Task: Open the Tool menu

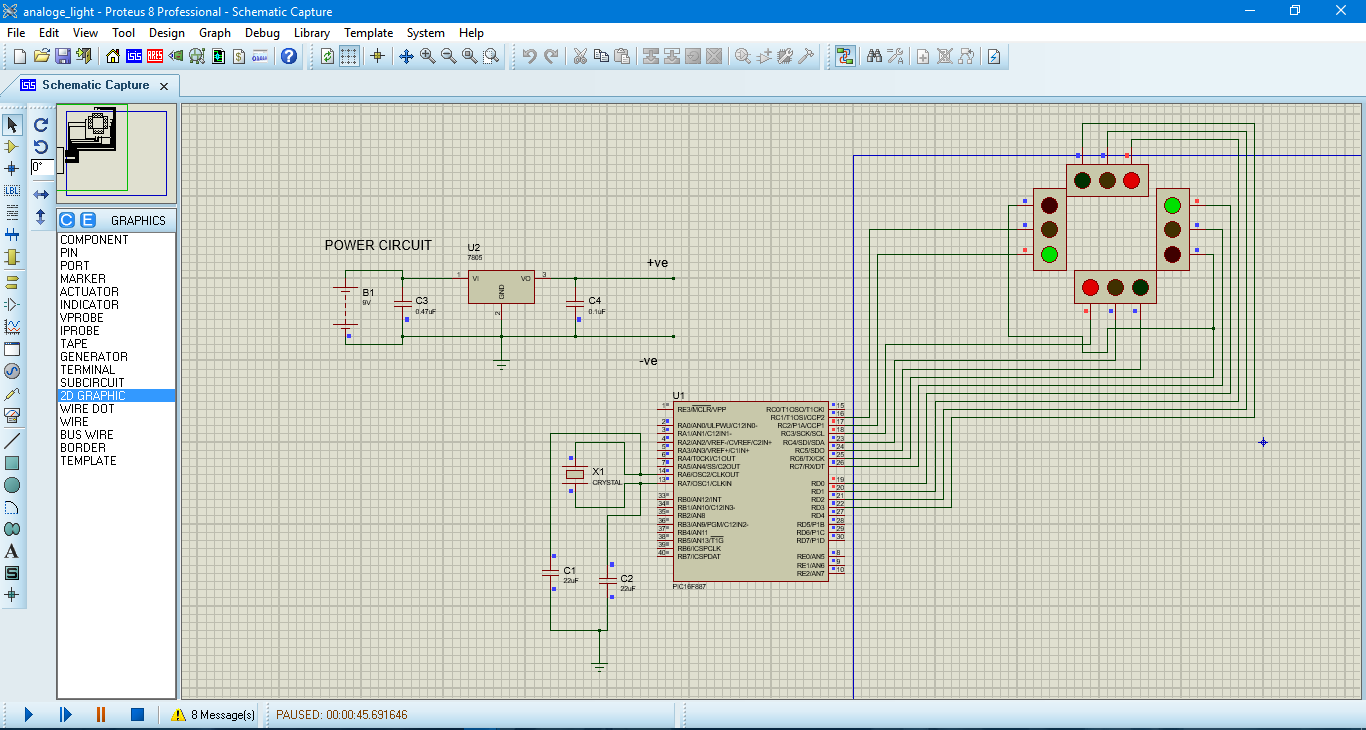Action: click(123, 33)
